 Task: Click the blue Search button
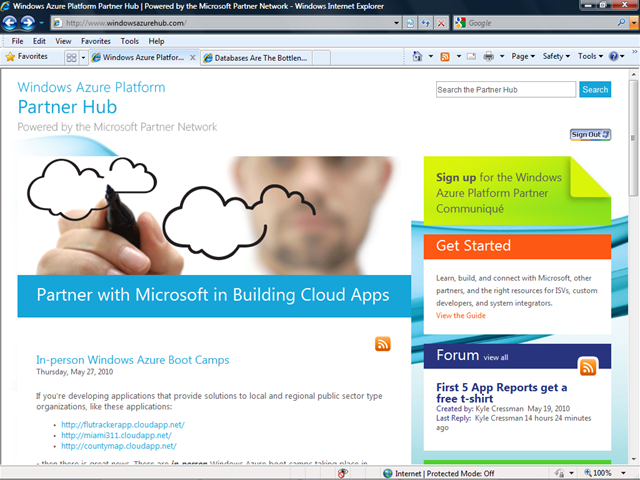pos(595,89)
